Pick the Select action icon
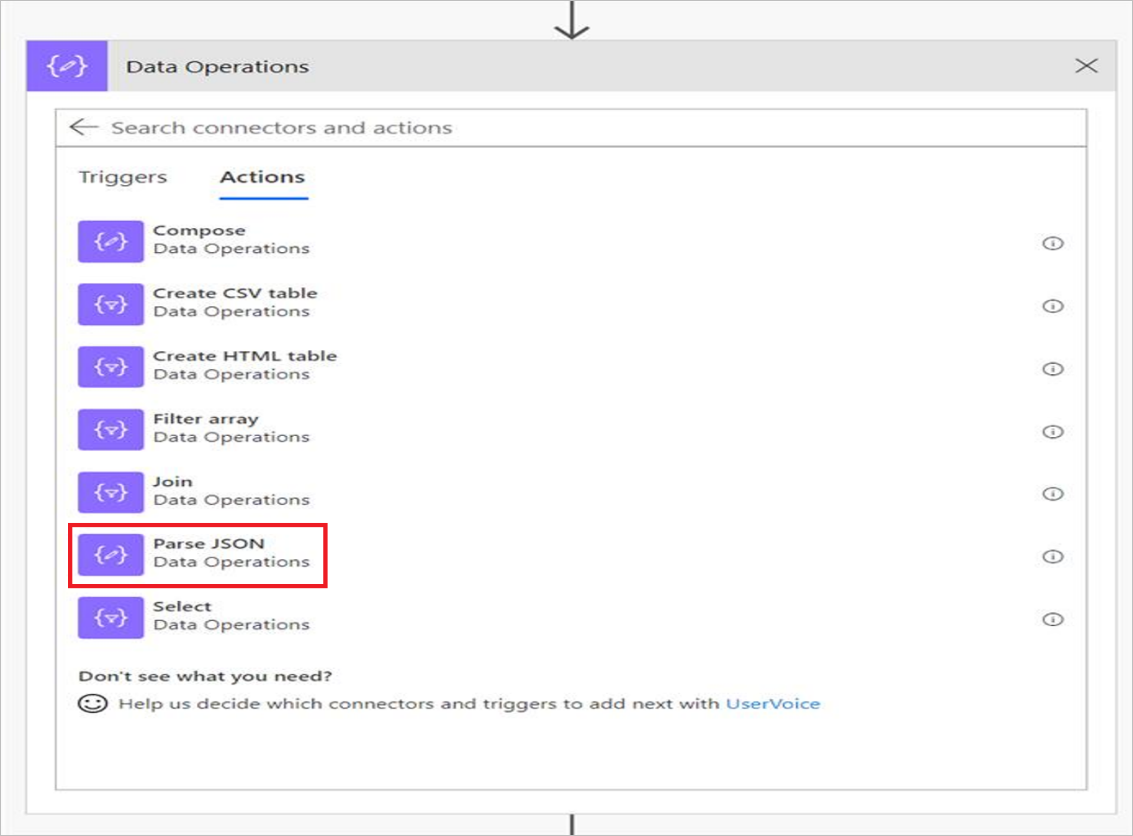This screenshot has width=1133, height=836. (111, 617)
